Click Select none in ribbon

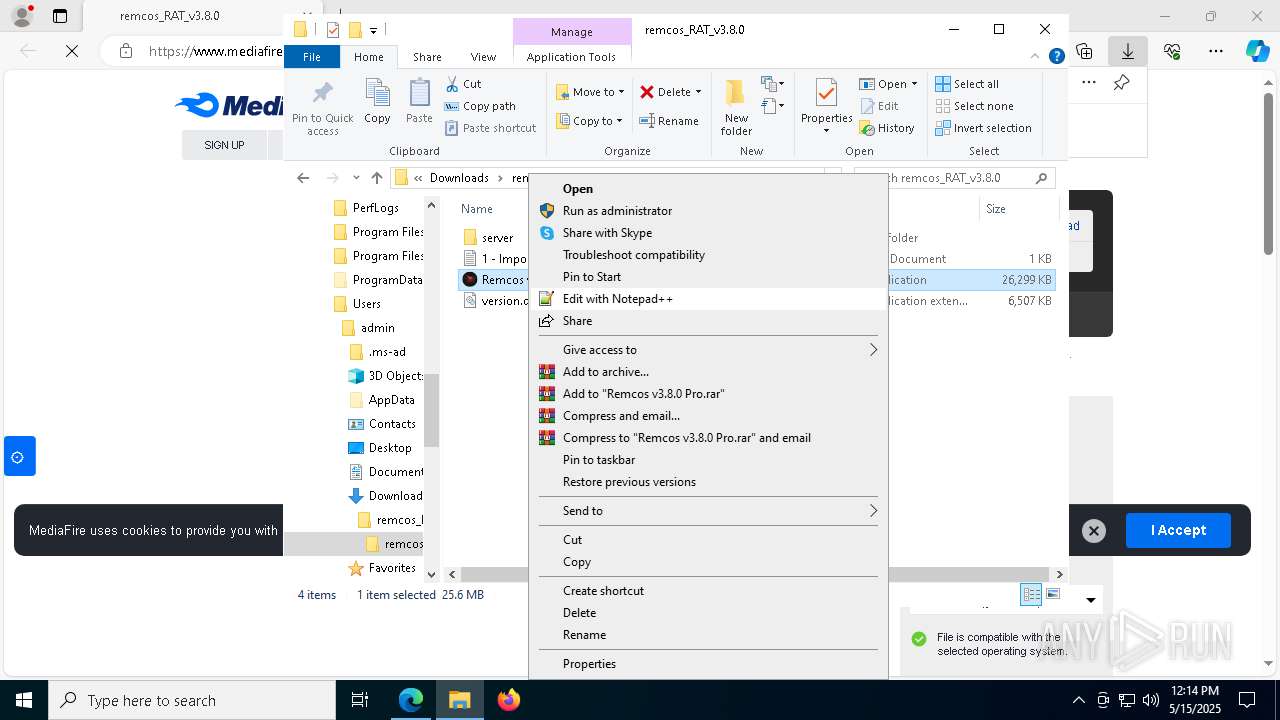click(974, 106)
